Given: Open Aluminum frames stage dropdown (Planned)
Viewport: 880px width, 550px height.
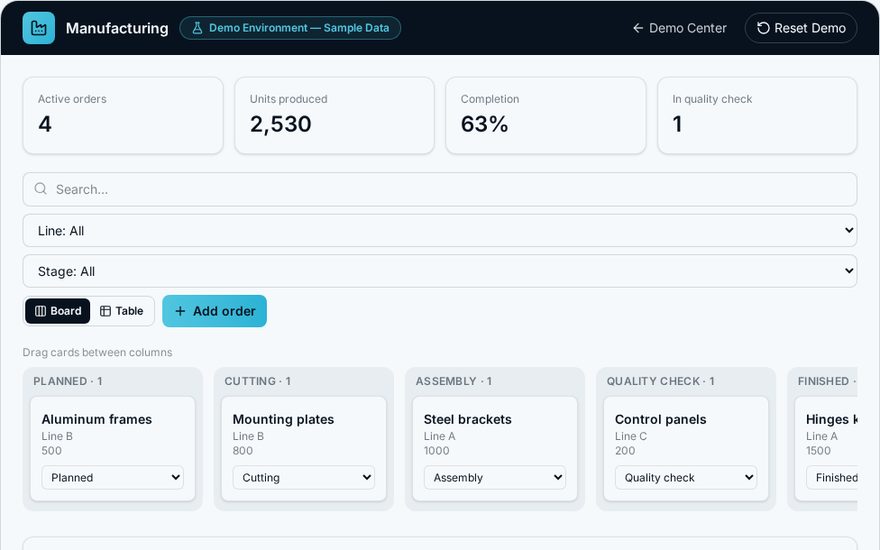Looking at the screenshot, I should [113, 478].
